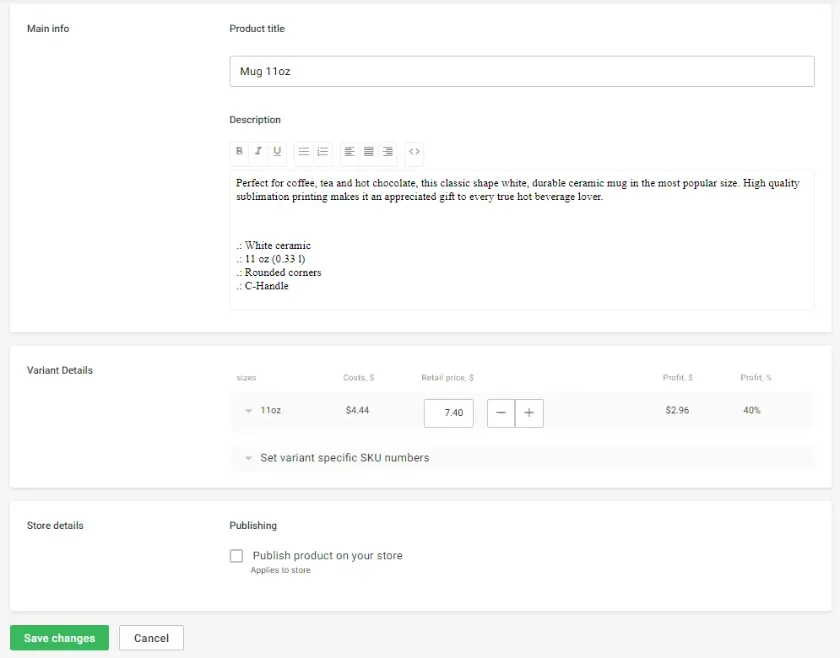Insert a bulleted list in the description
Screen dimensions: 840x658
[304, 152]
